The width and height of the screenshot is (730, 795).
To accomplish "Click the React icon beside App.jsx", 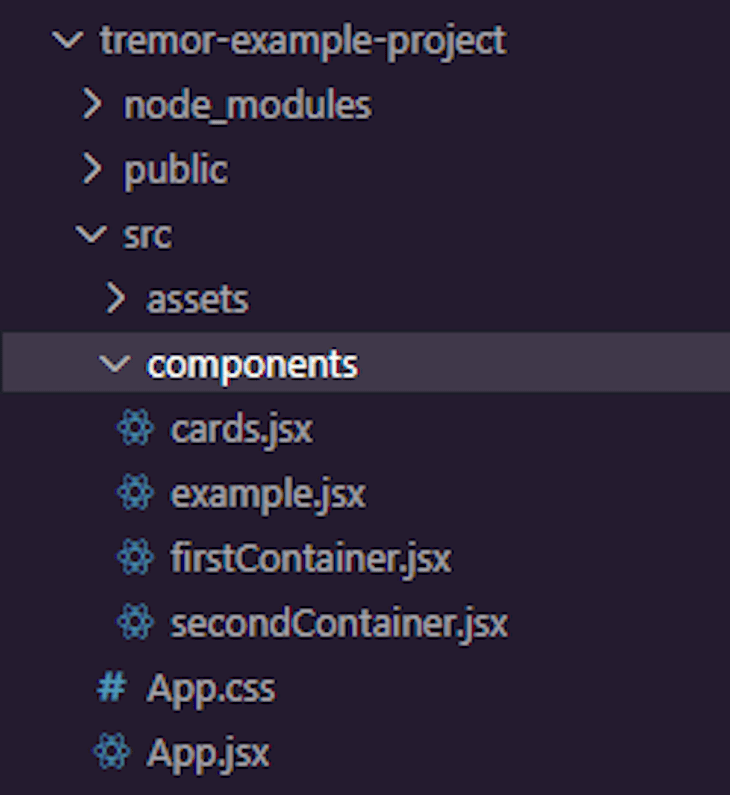I will pos(112,752).
